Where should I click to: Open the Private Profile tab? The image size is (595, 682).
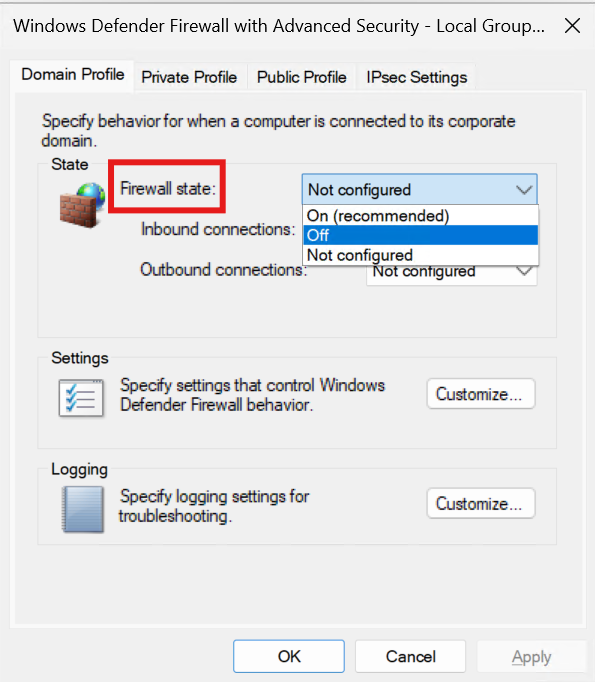pos(189,77)
